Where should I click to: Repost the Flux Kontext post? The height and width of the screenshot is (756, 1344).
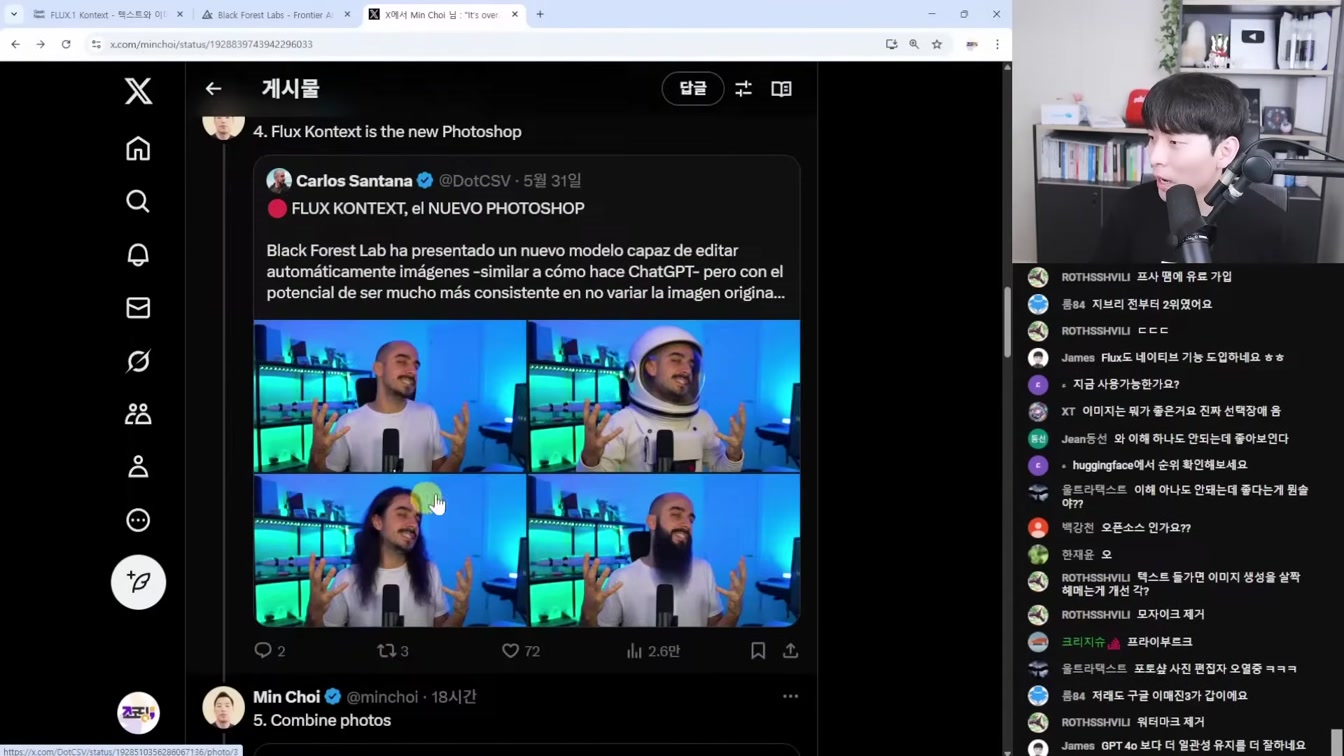click(392, 651)
